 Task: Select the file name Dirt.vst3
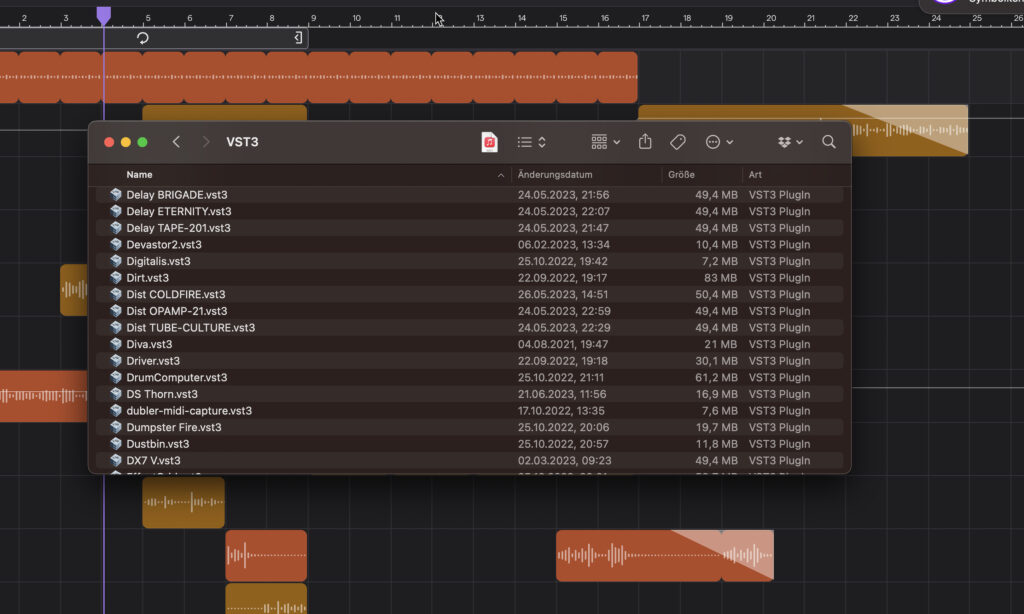(x=148, y=278)
